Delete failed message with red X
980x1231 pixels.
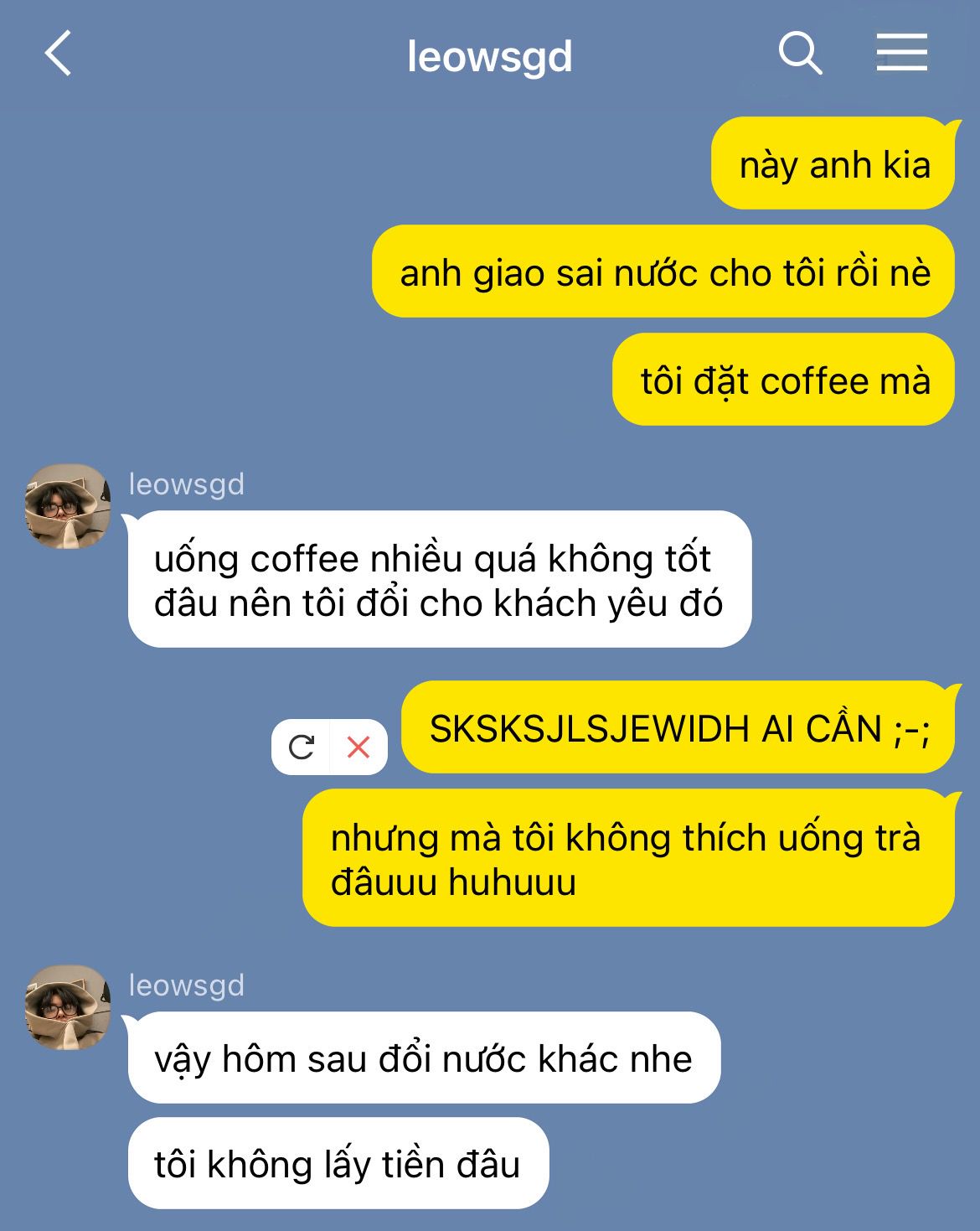pyautogui.click(x=358, y=747)
